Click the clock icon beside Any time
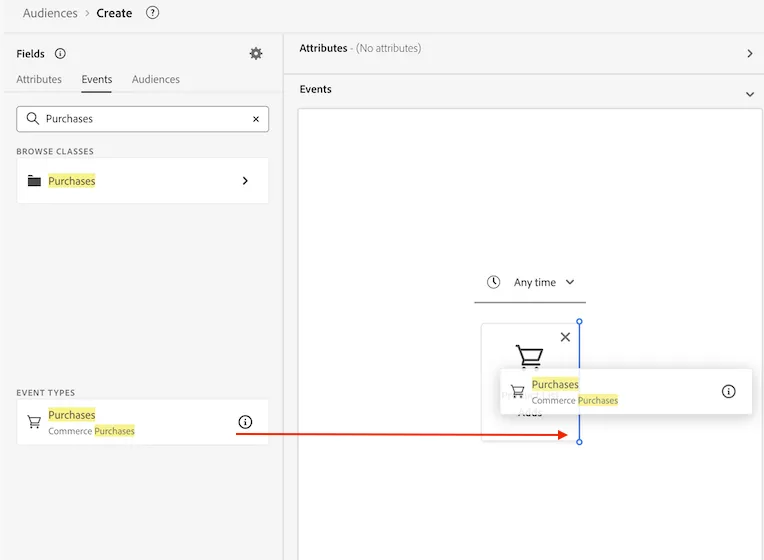 pos(494,282)
